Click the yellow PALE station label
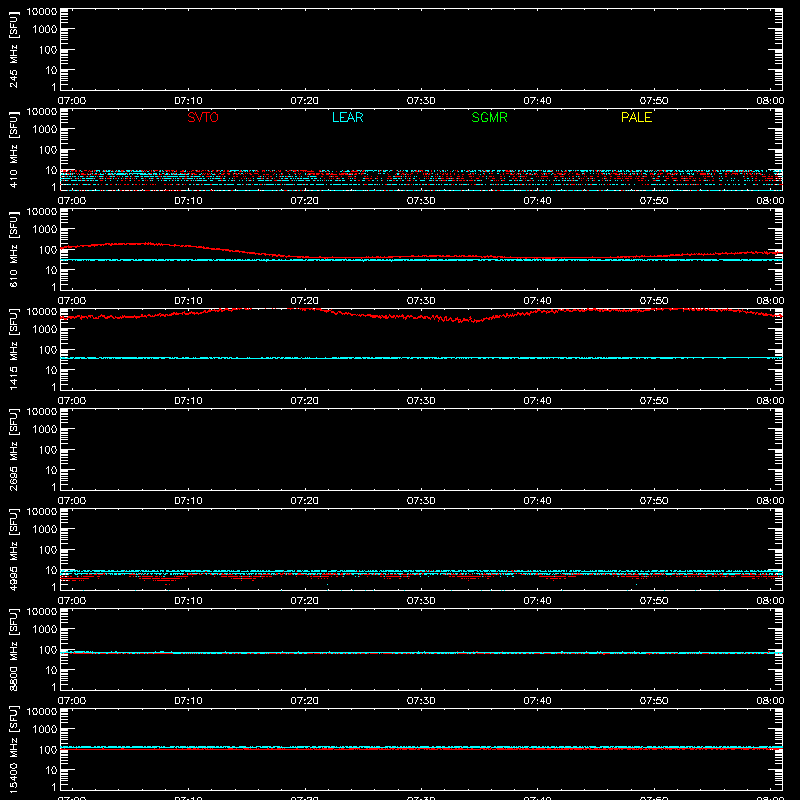Viewport: 800px width, 800px height. [x=636, y=117]
